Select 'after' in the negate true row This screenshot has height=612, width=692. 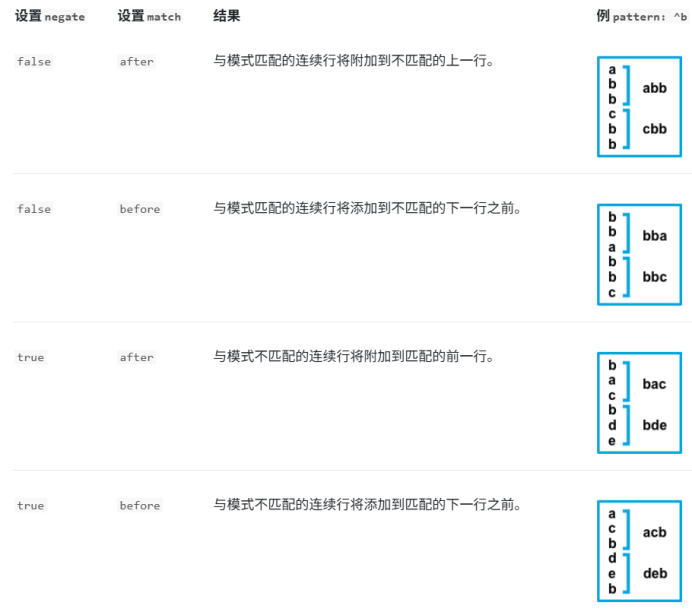click(136, 357)
